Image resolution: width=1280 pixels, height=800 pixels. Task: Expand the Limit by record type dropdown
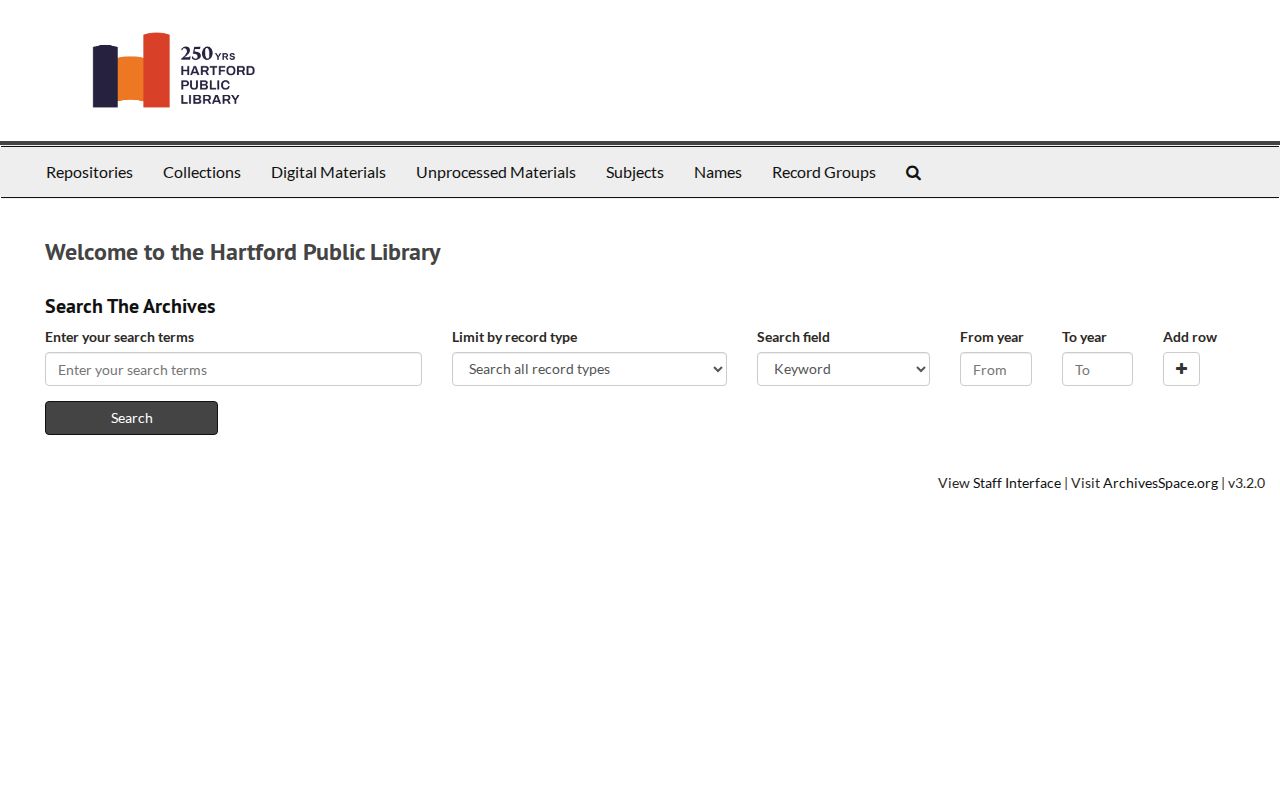589,369
